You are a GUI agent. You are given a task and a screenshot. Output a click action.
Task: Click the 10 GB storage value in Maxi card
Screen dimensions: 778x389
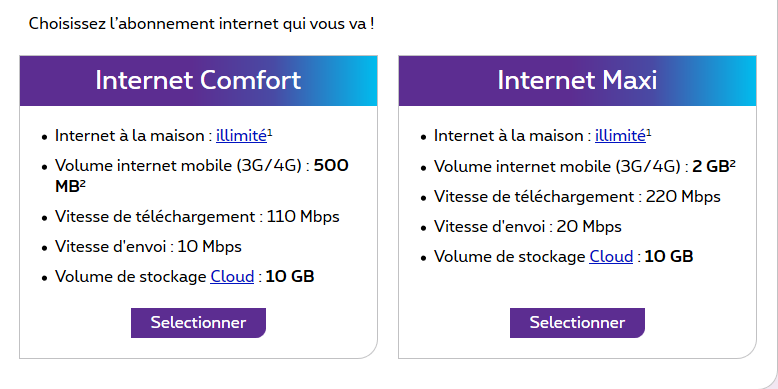(669, 257)
